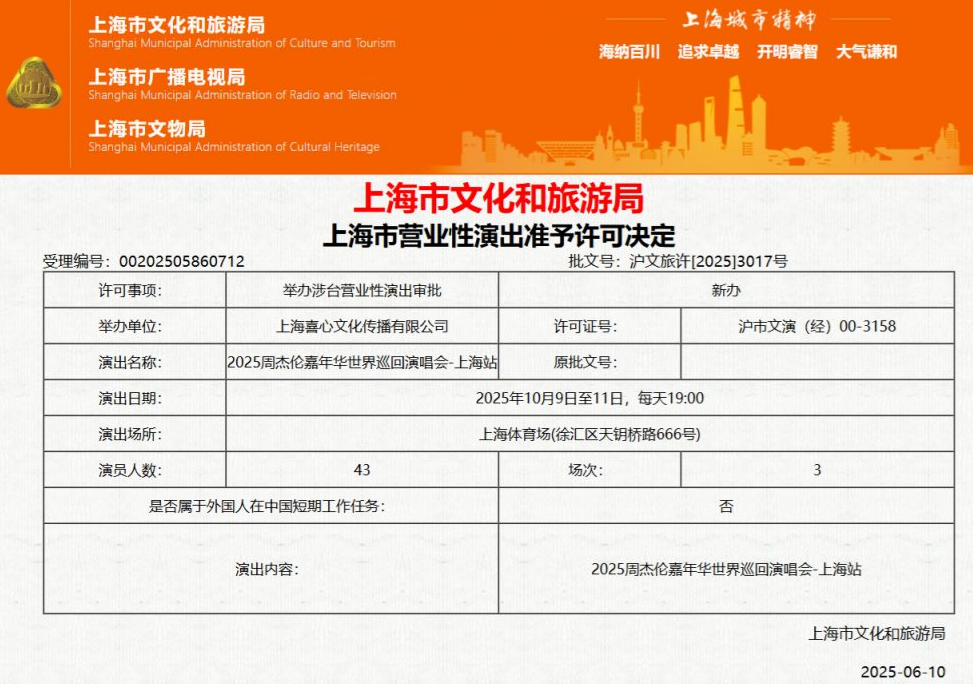Click the Shanghai skyline illustration in the header
Image resolution: width=973 pixels, height=684 pixels.
point(707,124)
